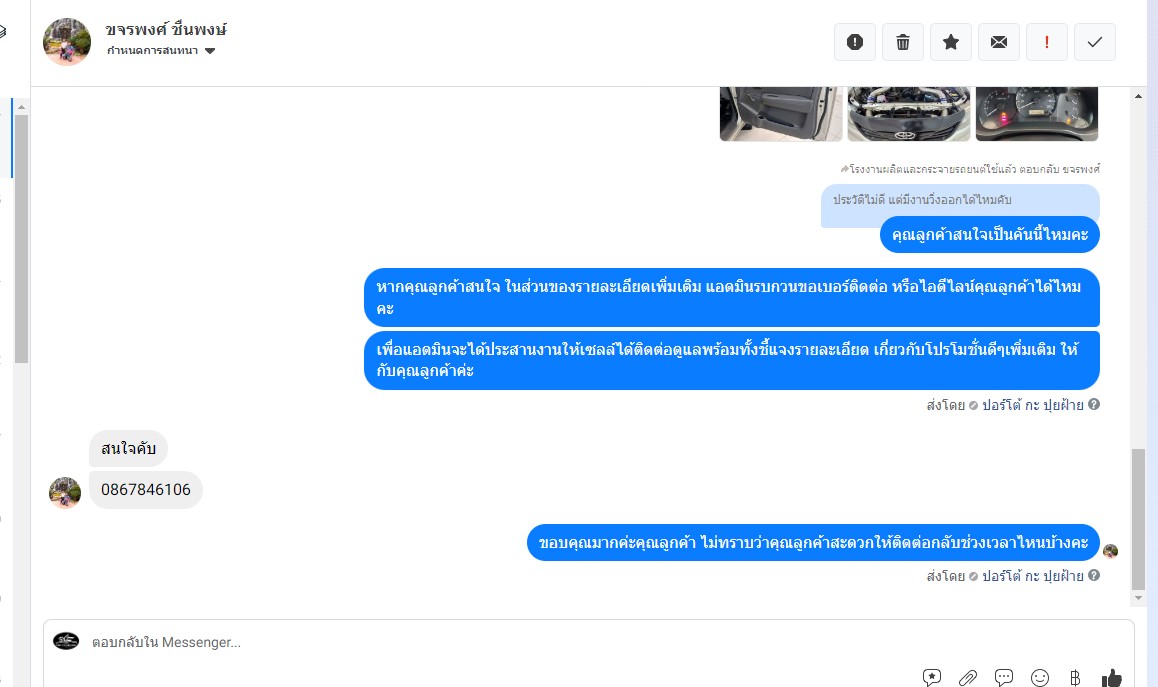The height and width of the screenshot is (687, 1158).
Task: Open the dashboard gauges photo thumbnail
Action: click(x=1037, y=114)
